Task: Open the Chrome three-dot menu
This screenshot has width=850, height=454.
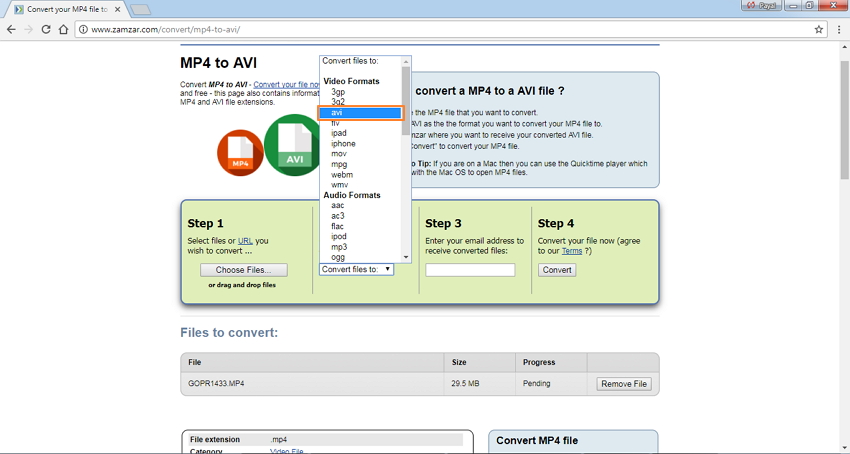Action: (x=839, y=29)
